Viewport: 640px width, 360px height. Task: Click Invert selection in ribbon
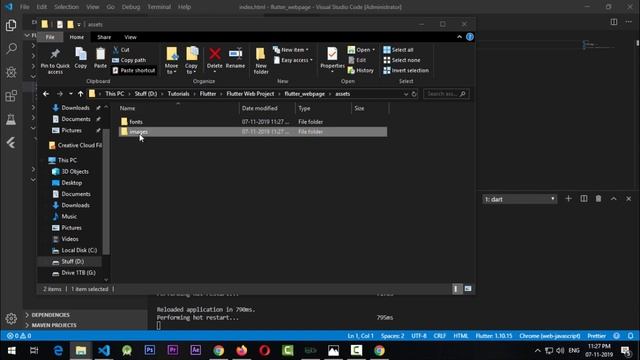[406, 70]
